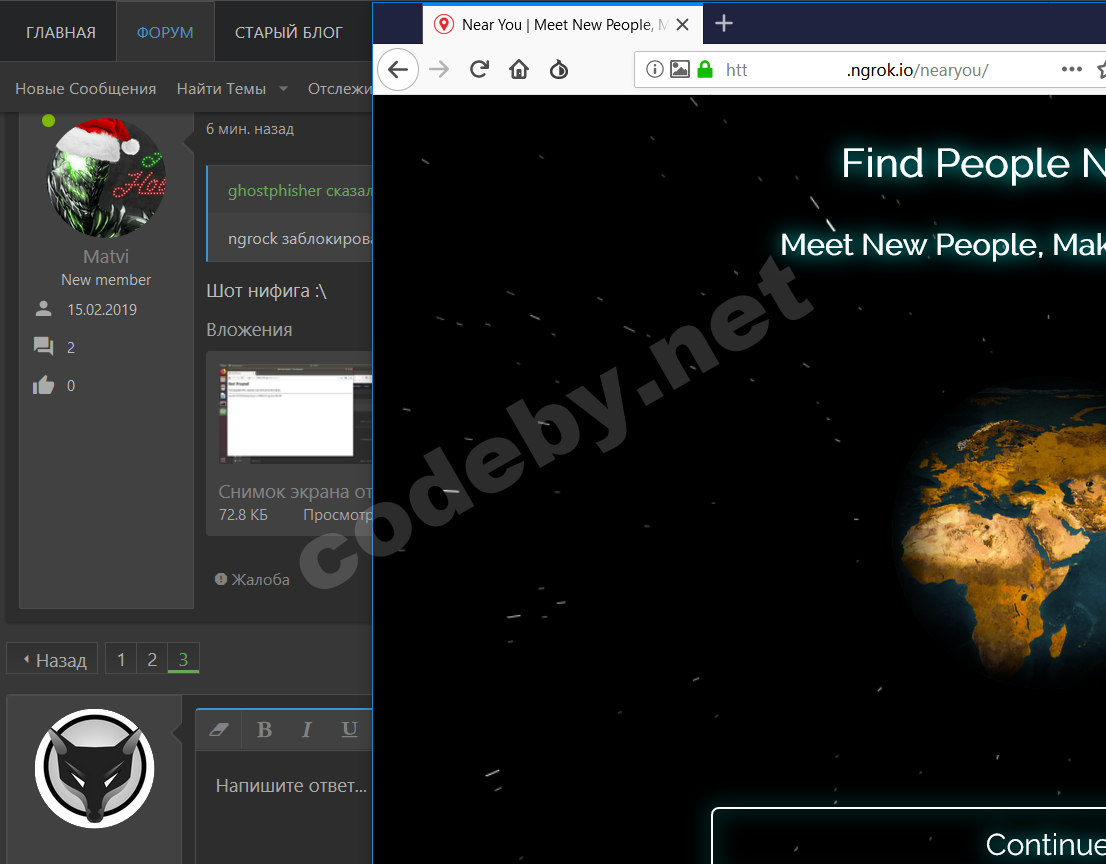Click Найти Темы link
This screenshot has height=864, width=1106.
[221, 89]
